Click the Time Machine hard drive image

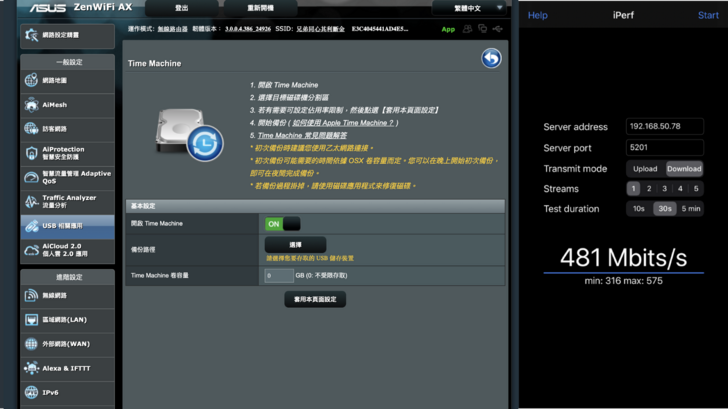click(188, 135)
